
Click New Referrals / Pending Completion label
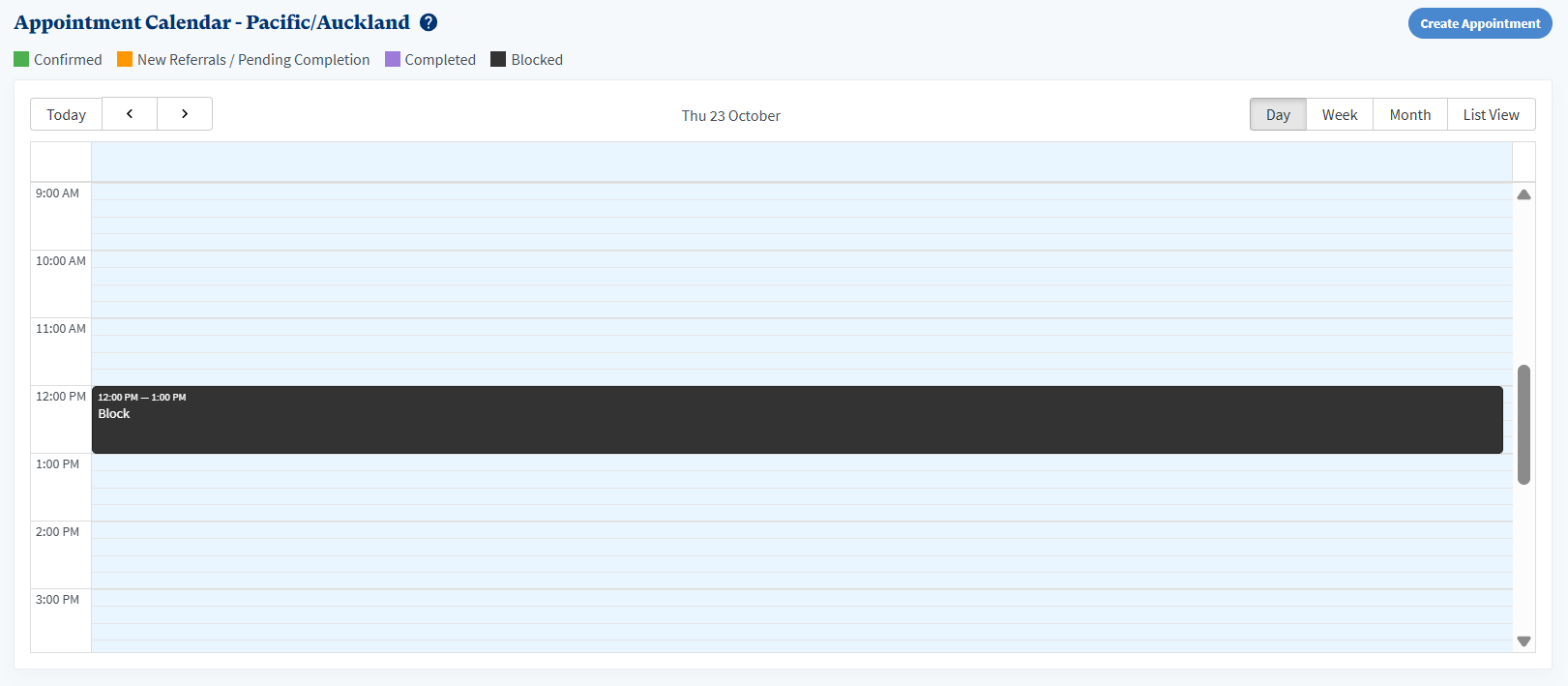(x=253, y=59)
